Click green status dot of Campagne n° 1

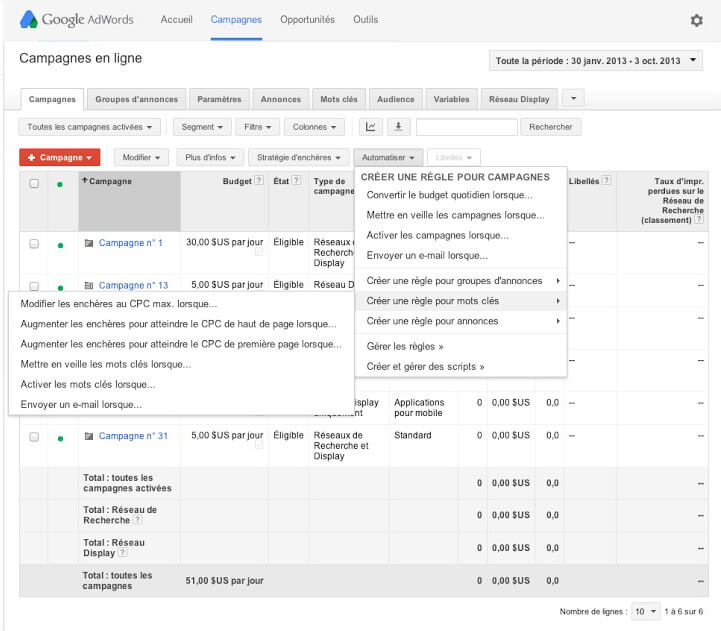tap(60, 246)
